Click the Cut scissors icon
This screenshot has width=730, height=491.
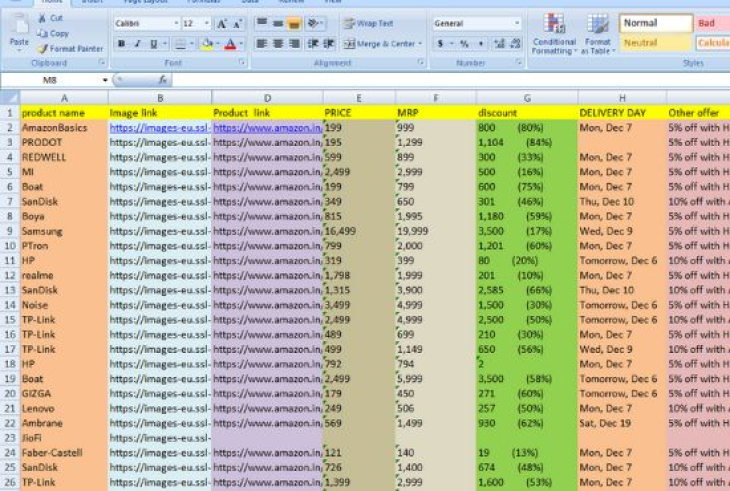pos(41,18)
